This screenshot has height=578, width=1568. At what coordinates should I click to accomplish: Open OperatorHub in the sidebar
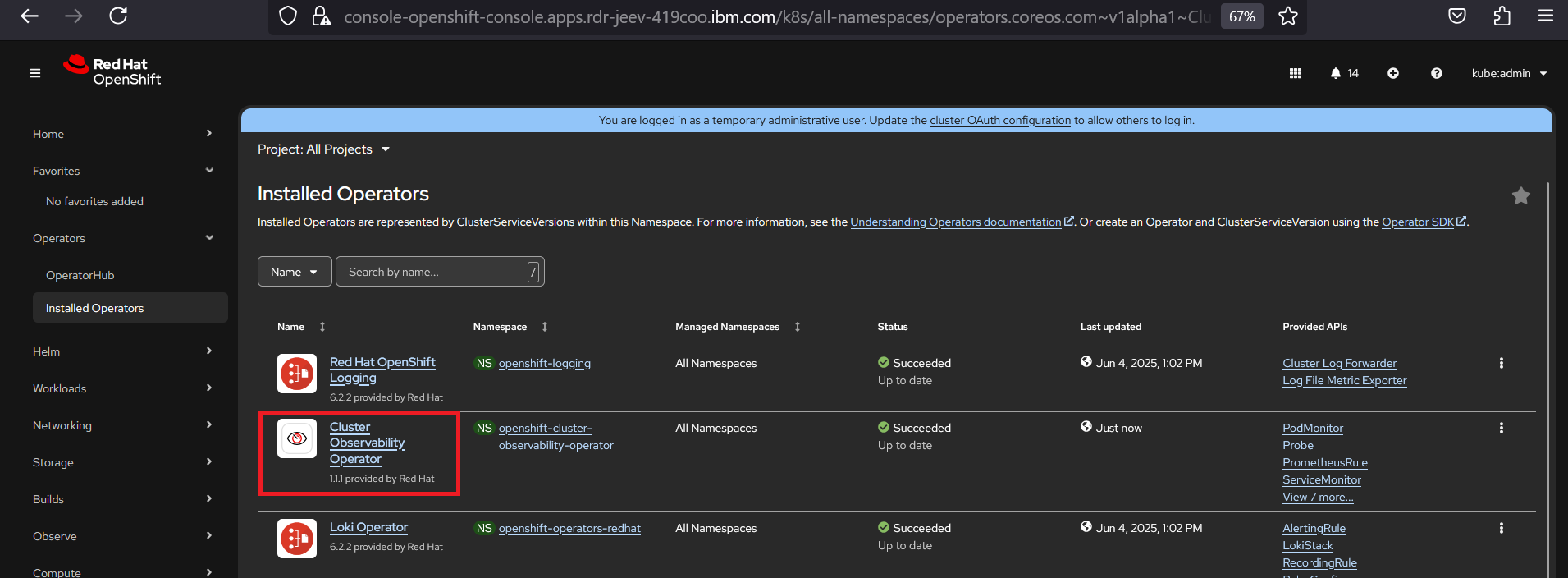tap(80, 275)
